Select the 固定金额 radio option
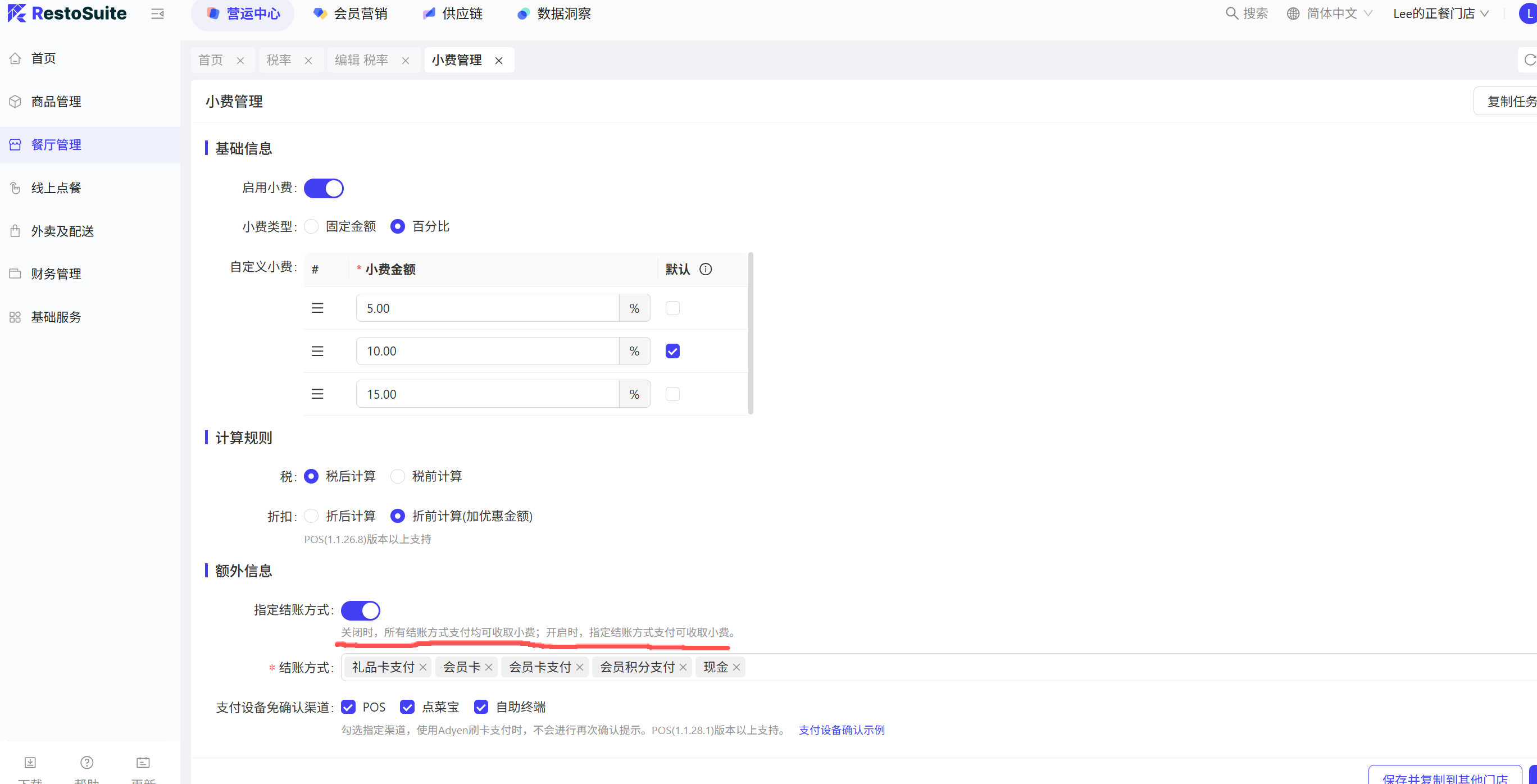The height and width of the screenshot is (784, 1537). pos(311,227)
